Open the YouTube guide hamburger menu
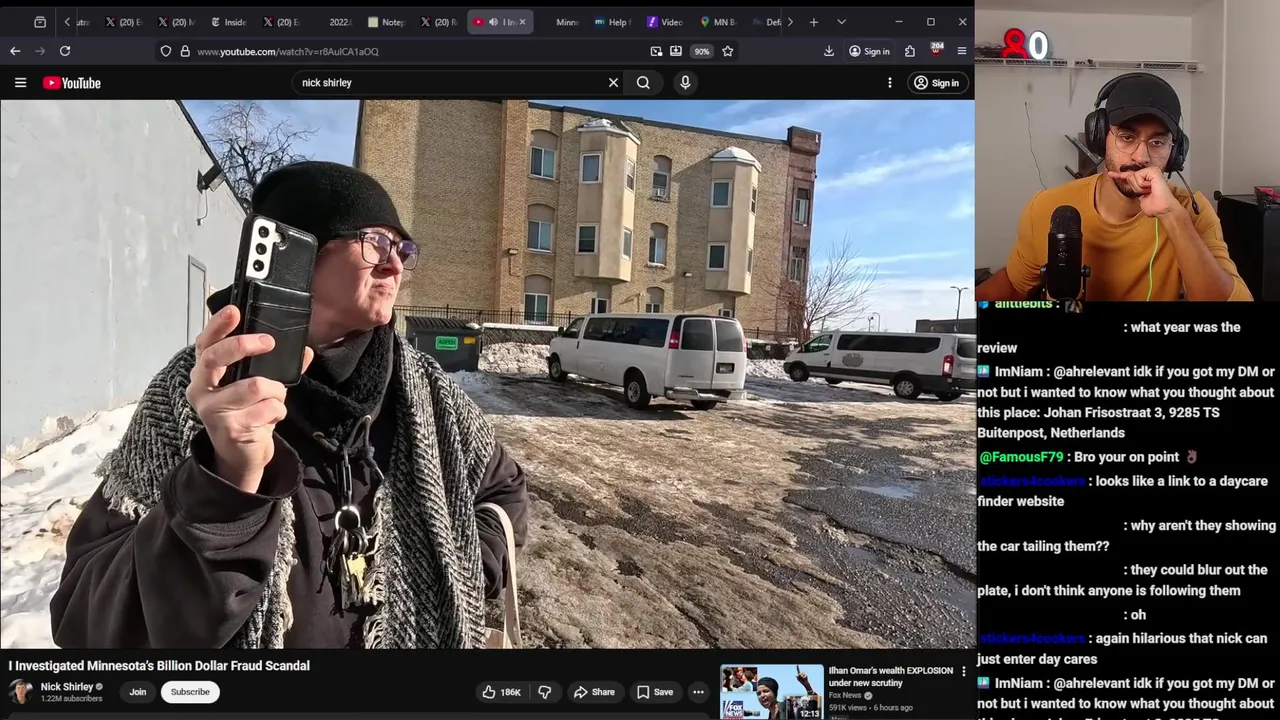 pos(20,83)
